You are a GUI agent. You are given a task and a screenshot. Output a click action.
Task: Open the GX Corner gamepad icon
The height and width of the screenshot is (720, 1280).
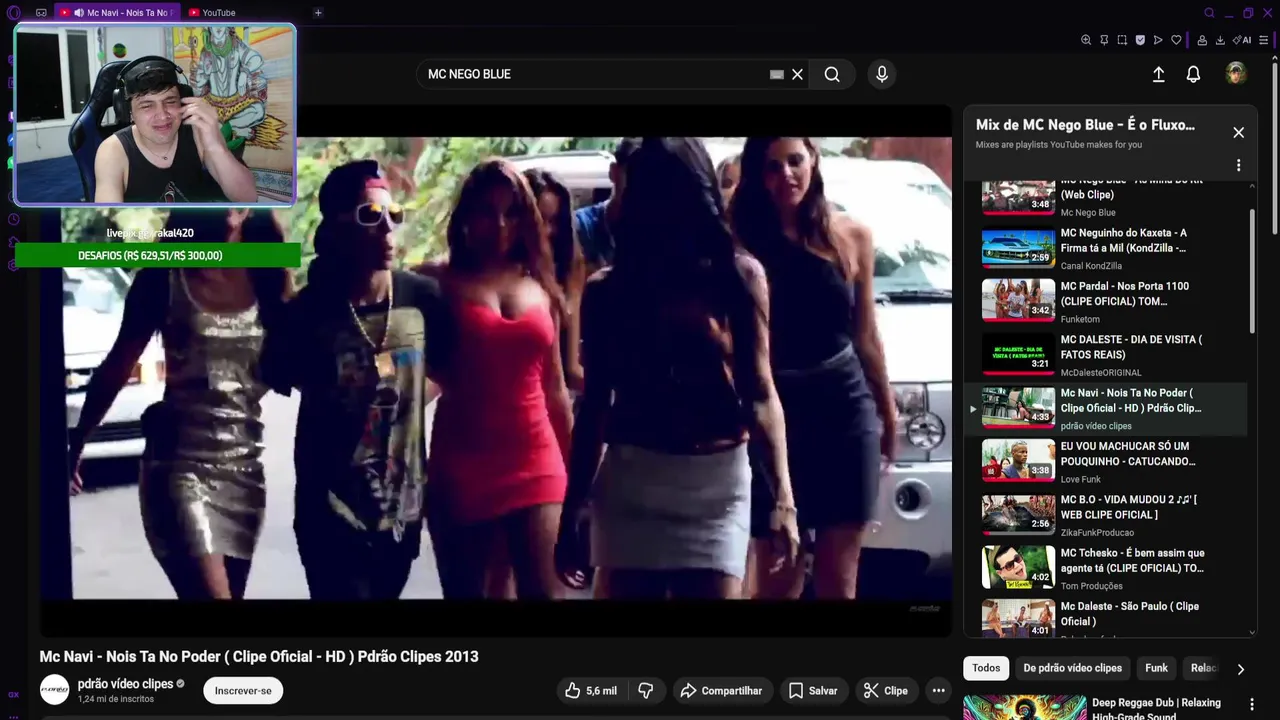click(x=41, y=13)
